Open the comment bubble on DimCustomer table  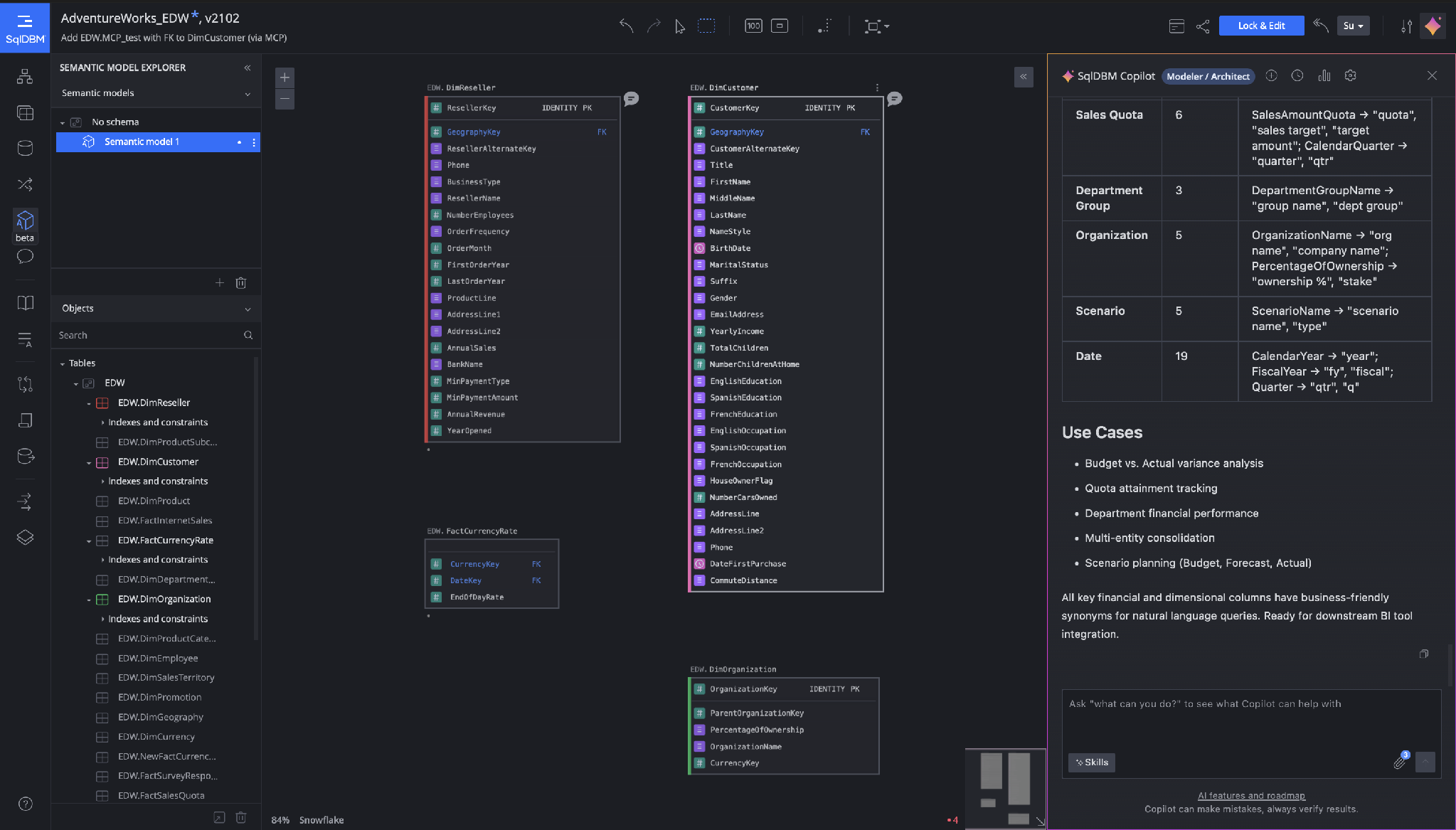click(894, 99)
